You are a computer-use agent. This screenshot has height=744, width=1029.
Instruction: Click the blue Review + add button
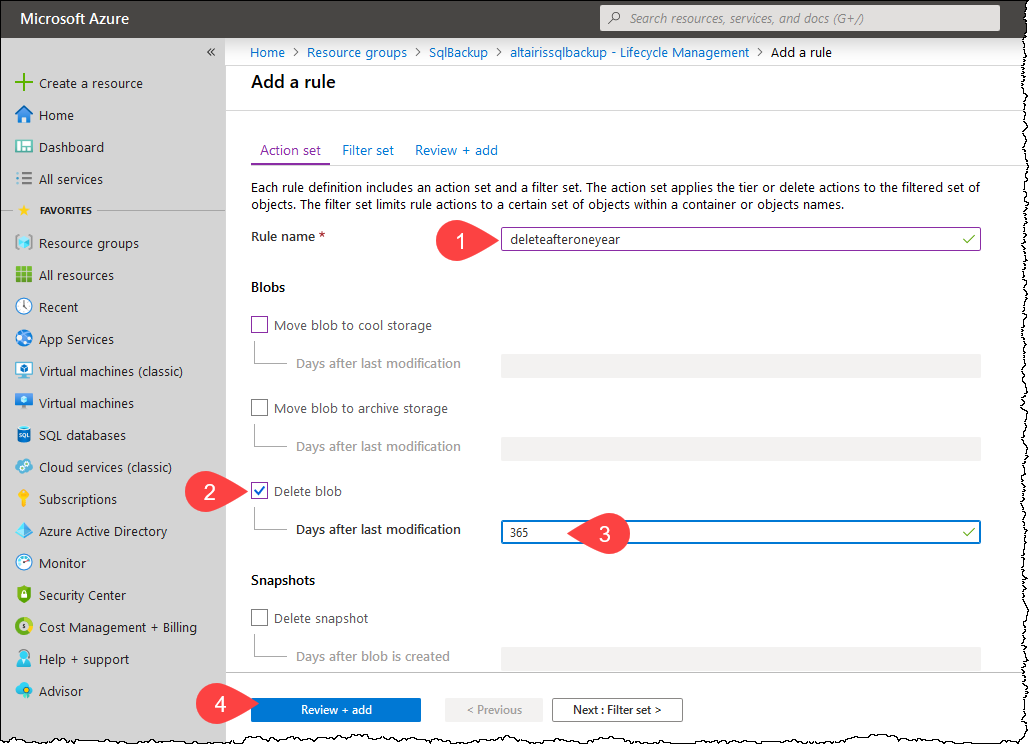click(336, 709)
